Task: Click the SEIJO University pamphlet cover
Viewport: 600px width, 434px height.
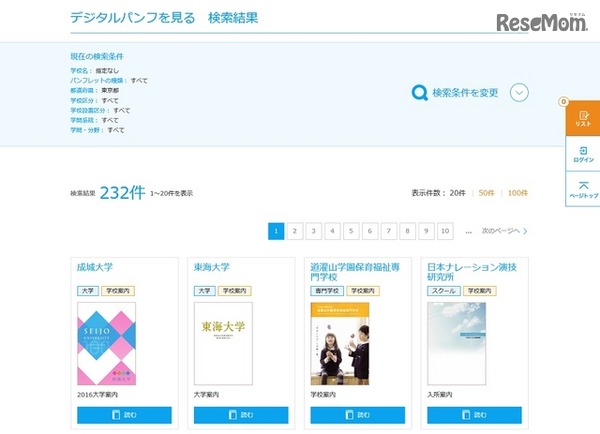Action: [x=106, y=344]
